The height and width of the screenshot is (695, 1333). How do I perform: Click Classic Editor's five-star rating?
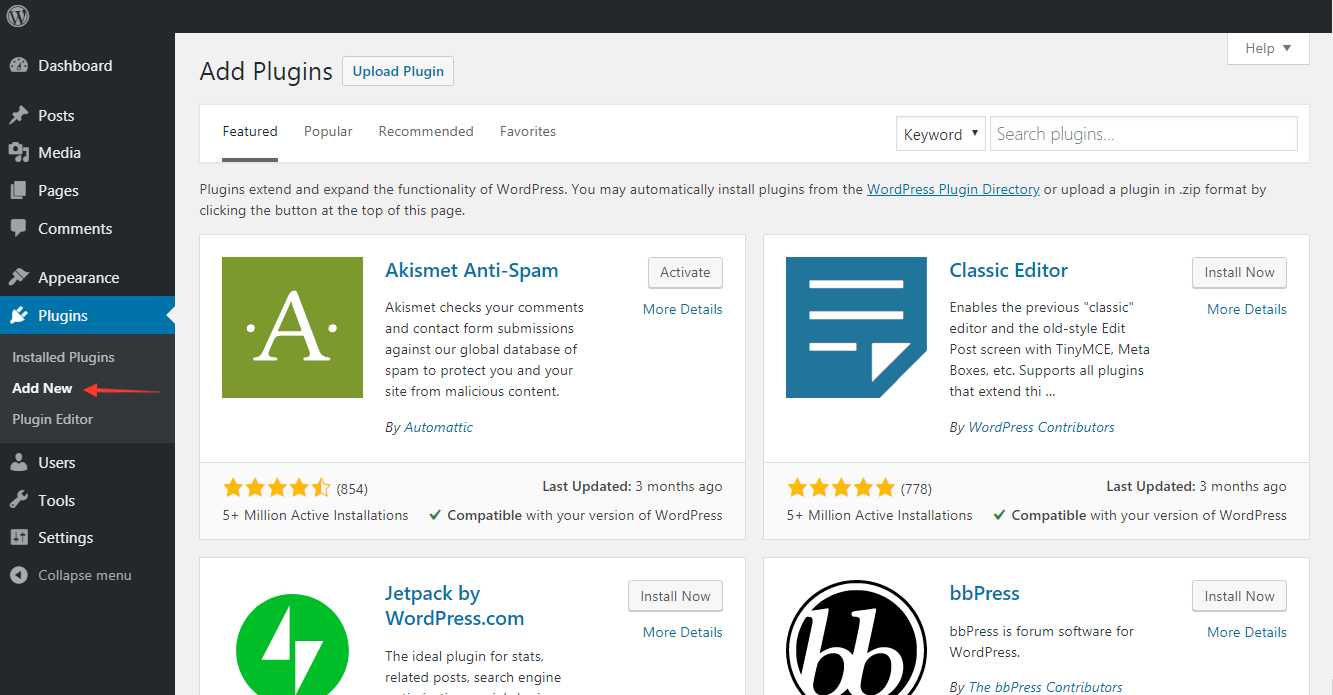(841, 488)
